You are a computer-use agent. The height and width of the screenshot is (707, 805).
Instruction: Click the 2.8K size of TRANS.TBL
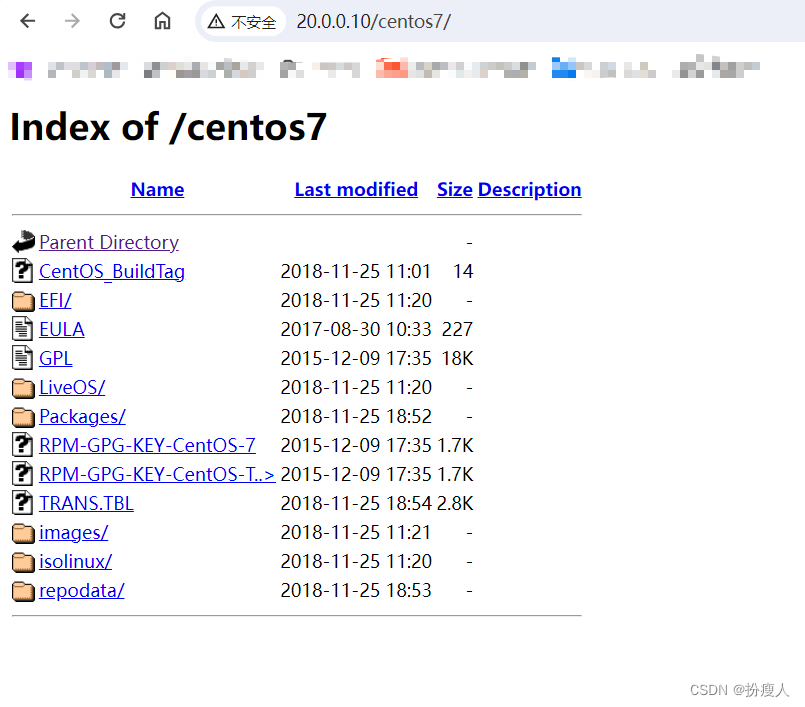pyautogui.click(x=455, y=504)
